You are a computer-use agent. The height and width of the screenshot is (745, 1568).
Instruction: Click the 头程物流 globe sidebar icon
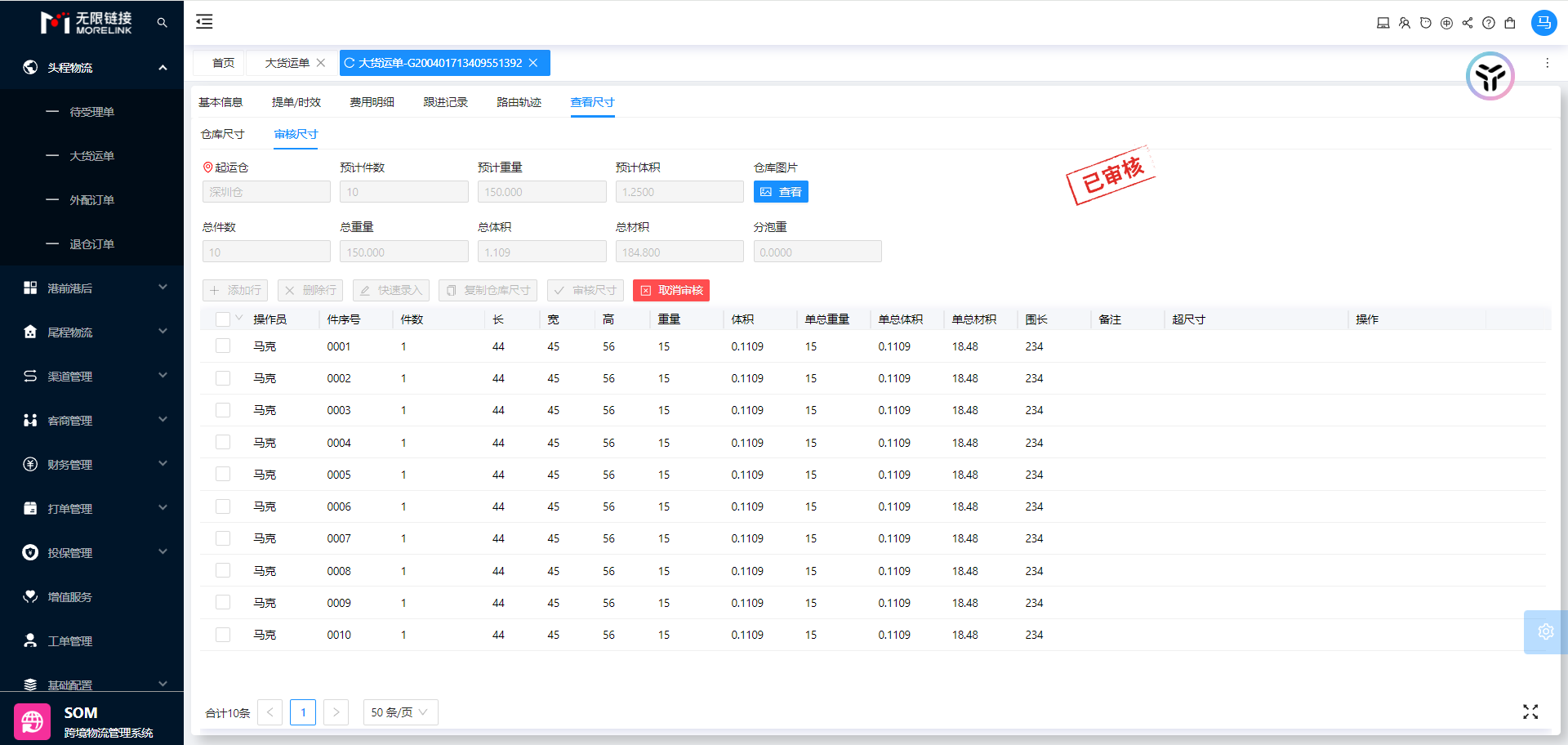[30, 67]
